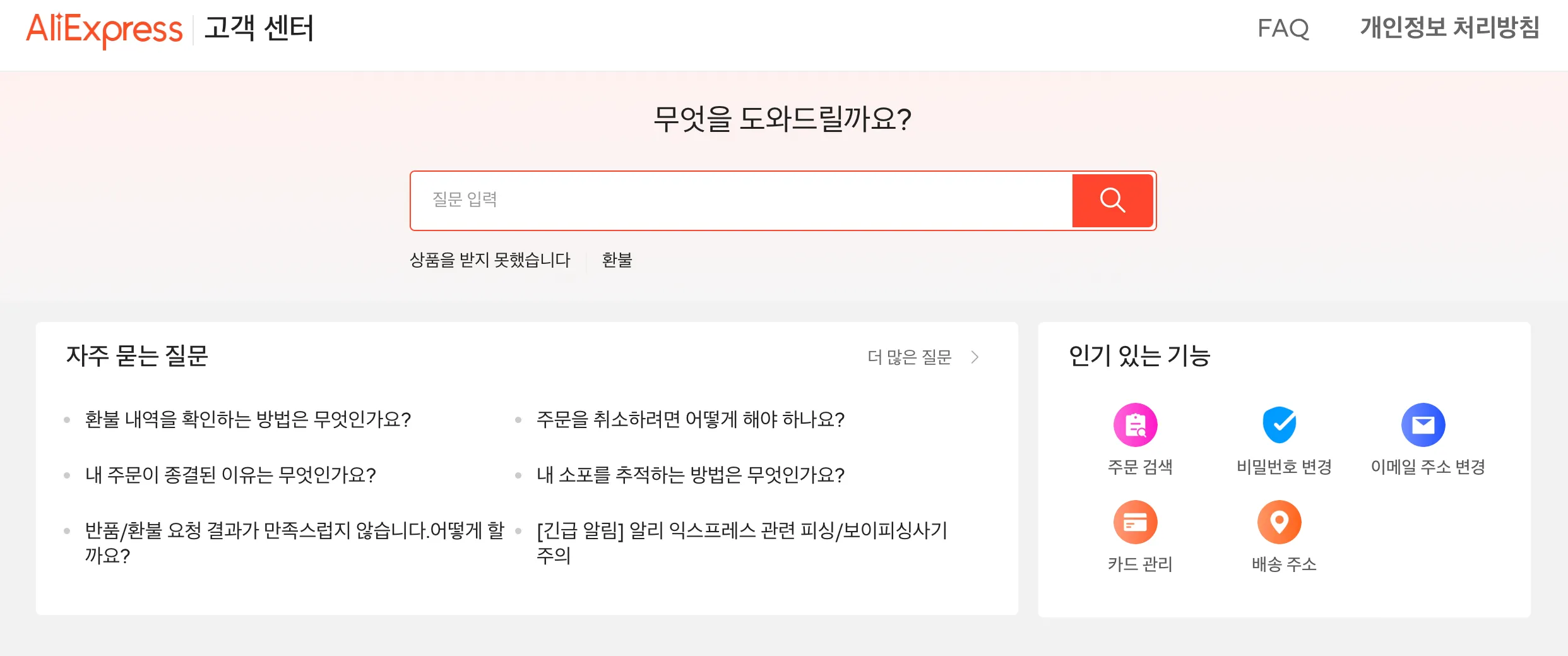Click the magnifier search icon
The image size is (1568, 656).
1112,200
